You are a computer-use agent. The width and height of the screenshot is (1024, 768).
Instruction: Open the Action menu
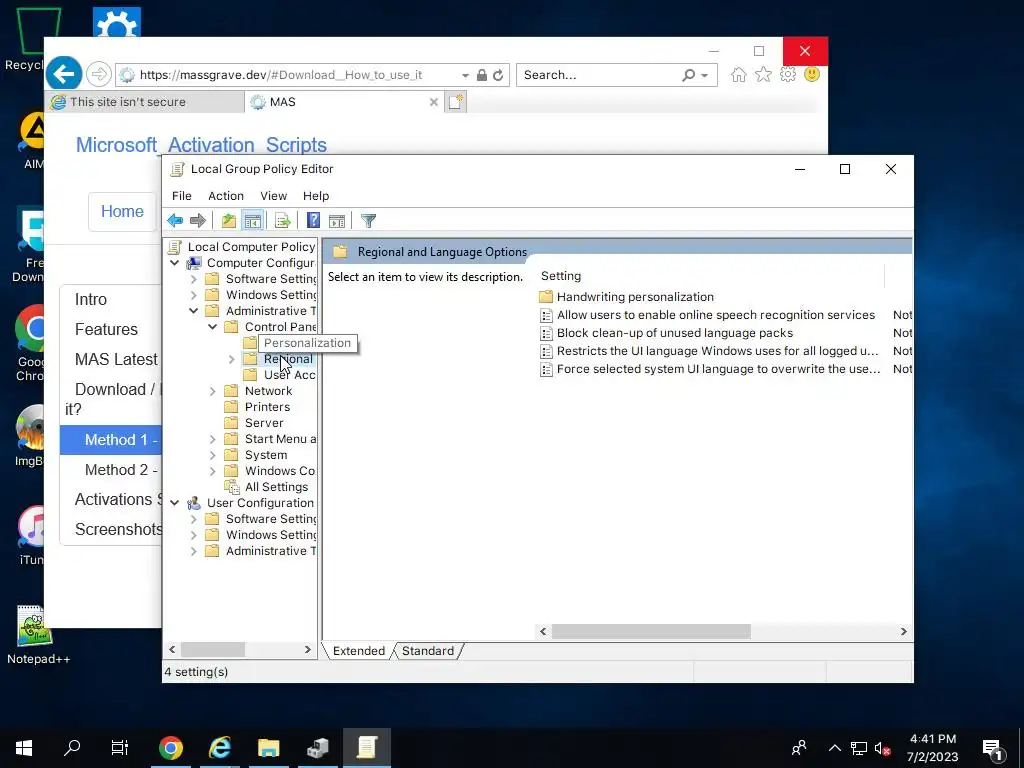pos(226,196)
